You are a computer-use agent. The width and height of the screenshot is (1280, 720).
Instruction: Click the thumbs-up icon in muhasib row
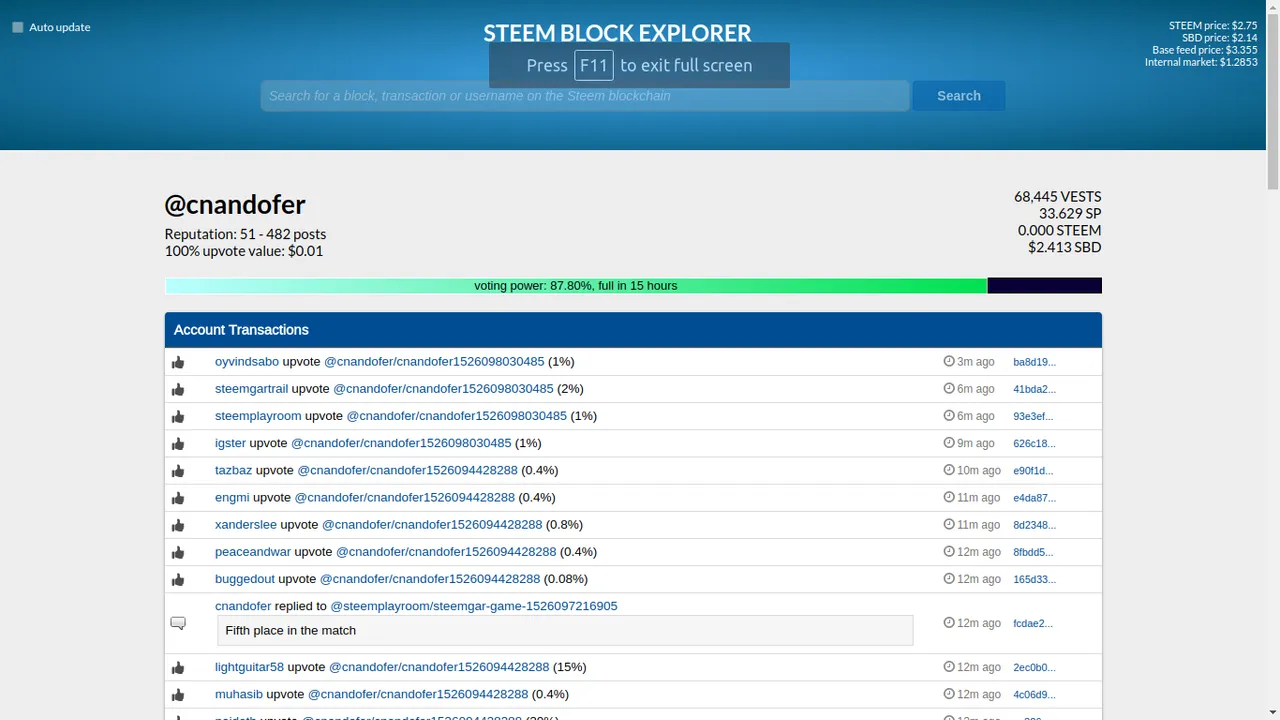tap(178, 694)
